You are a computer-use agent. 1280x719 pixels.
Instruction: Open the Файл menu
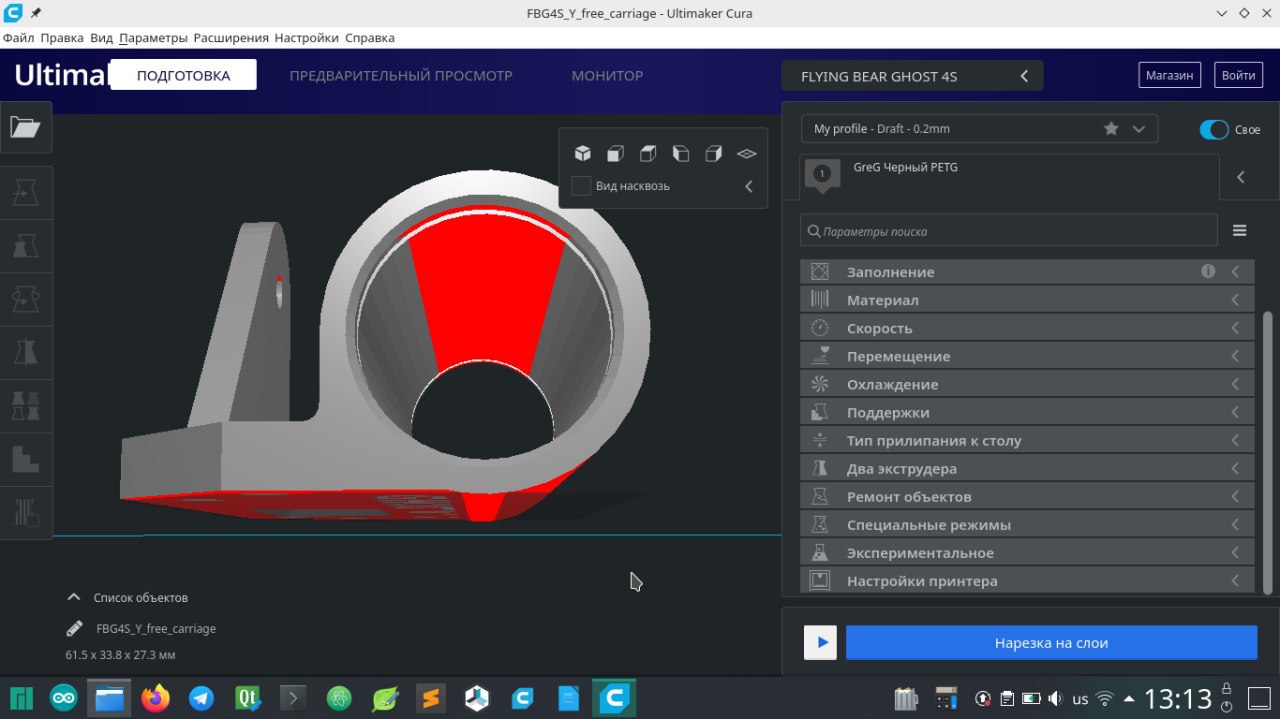coord(18,38)
